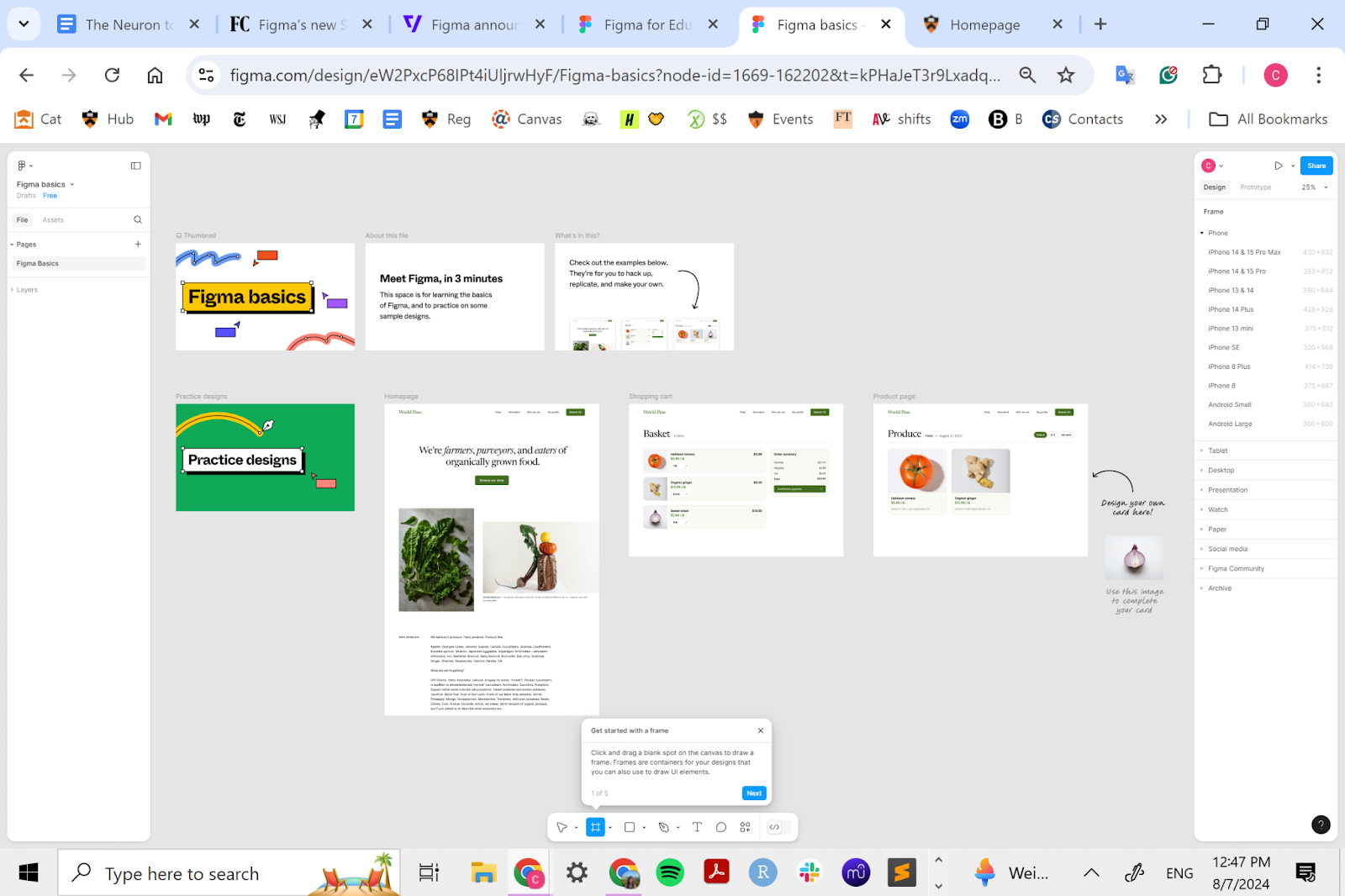This screenshot has height=896, width=1345.
Task: Switch to the File tab
Action: 23,220
